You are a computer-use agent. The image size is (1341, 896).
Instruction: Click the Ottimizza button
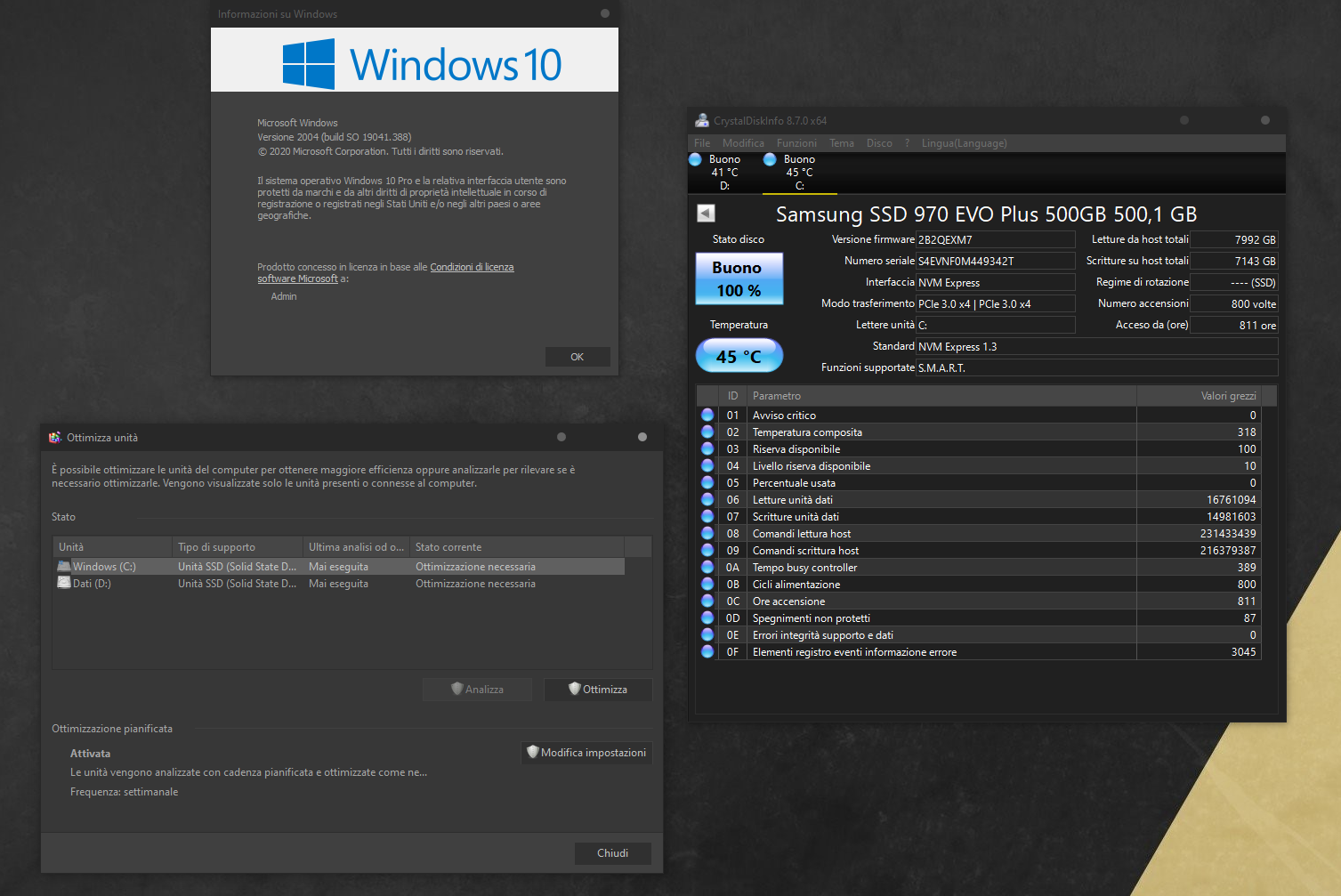click(x=598, y=689)
